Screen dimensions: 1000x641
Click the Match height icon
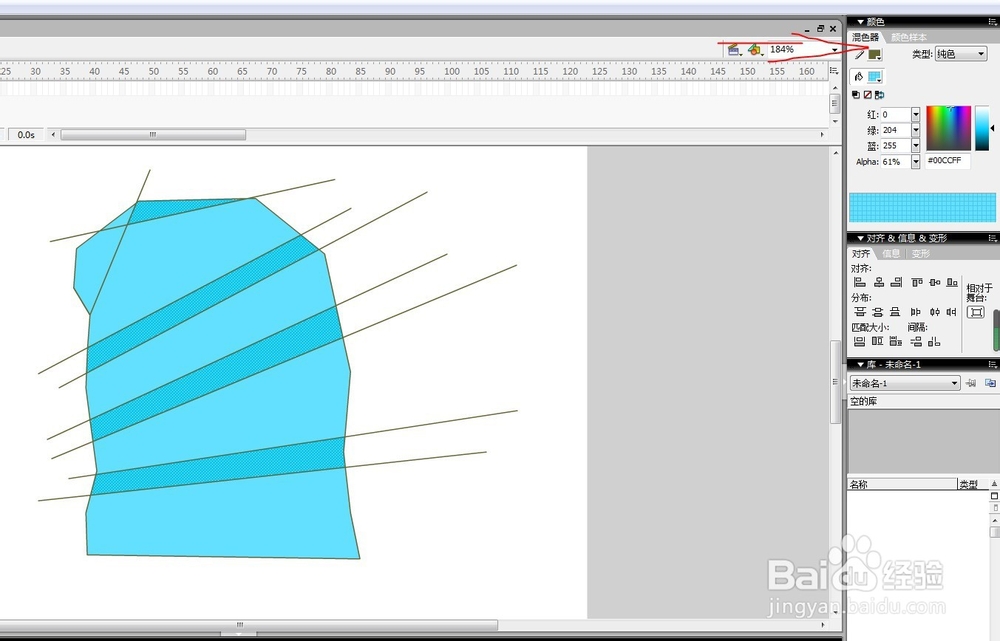point(878,342)
